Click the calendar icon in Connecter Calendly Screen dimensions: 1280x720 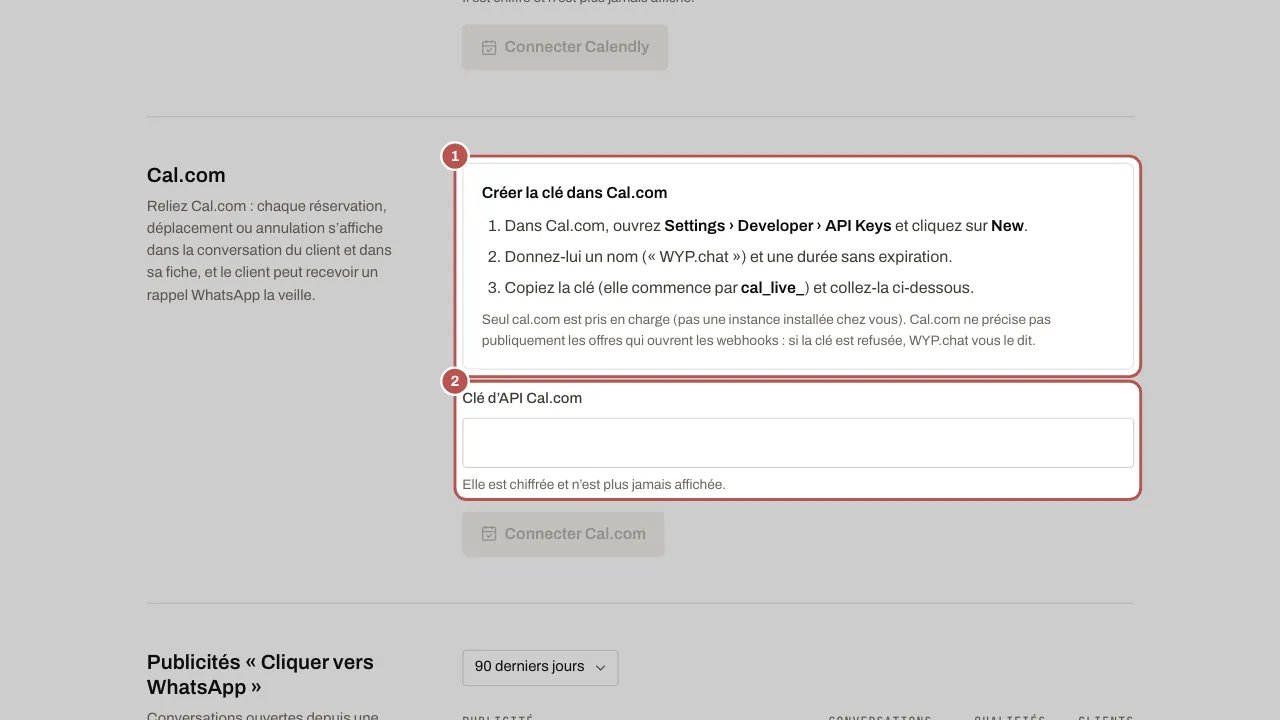(489, 47)
